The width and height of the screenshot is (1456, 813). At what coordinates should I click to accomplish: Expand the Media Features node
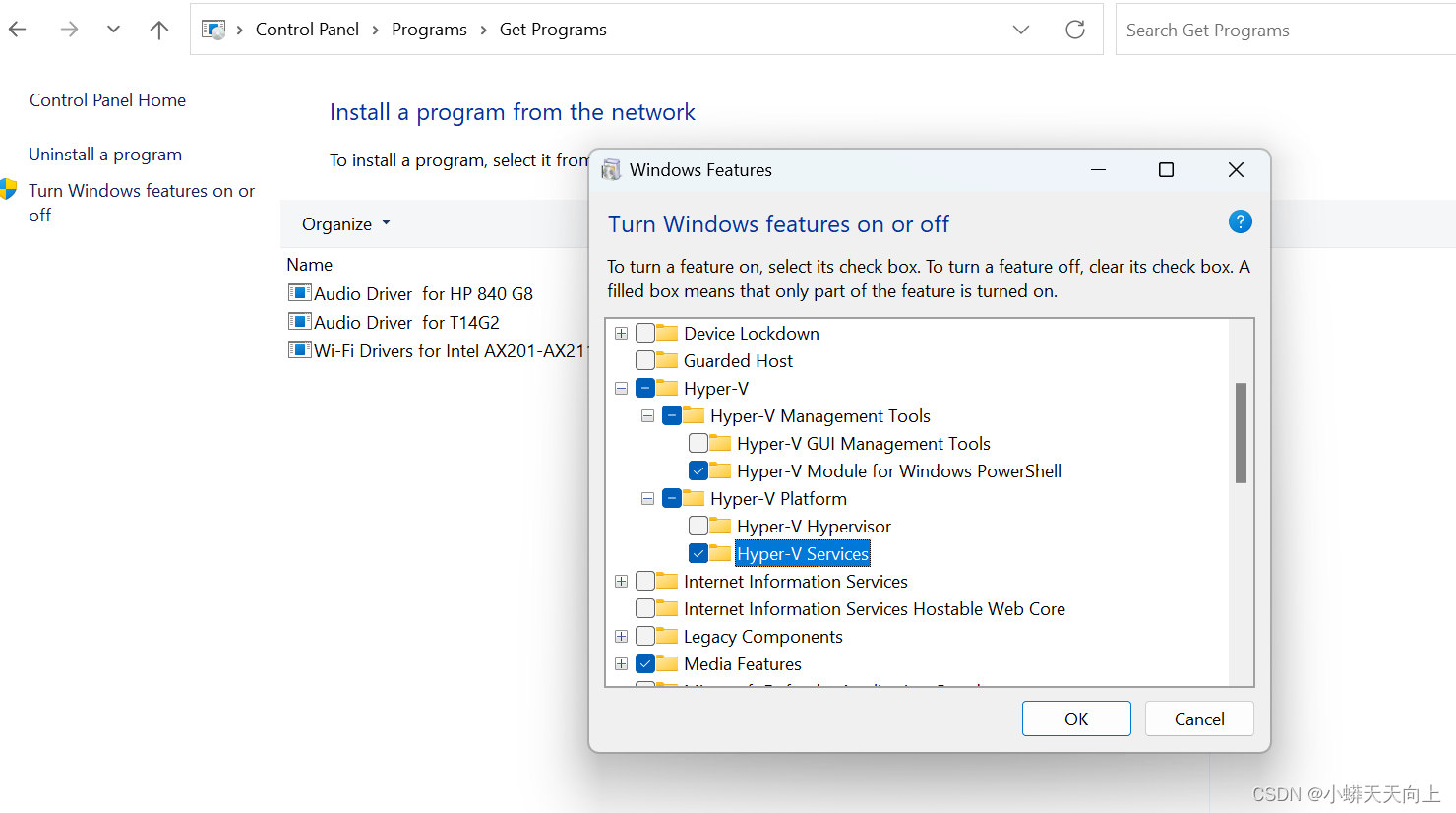(621, 664)
